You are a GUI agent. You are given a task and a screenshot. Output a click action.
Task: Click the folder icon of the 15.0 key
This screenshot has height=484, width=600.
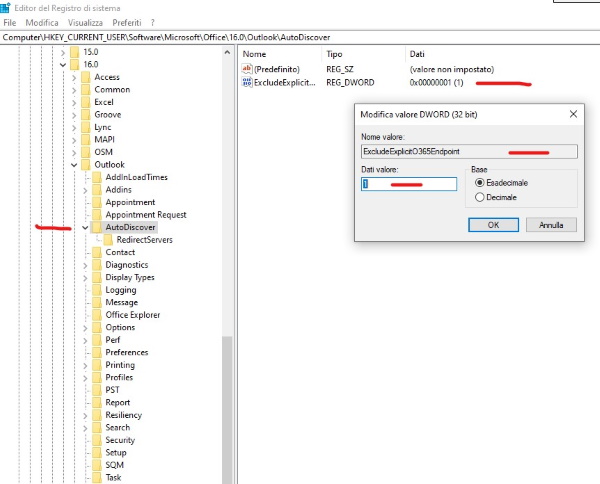click(75, 52)
